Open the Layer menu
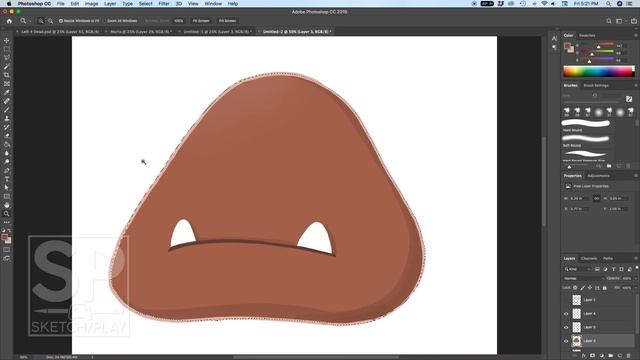The height and width of the screenshot is (360, 640). (x=110, y=4)
